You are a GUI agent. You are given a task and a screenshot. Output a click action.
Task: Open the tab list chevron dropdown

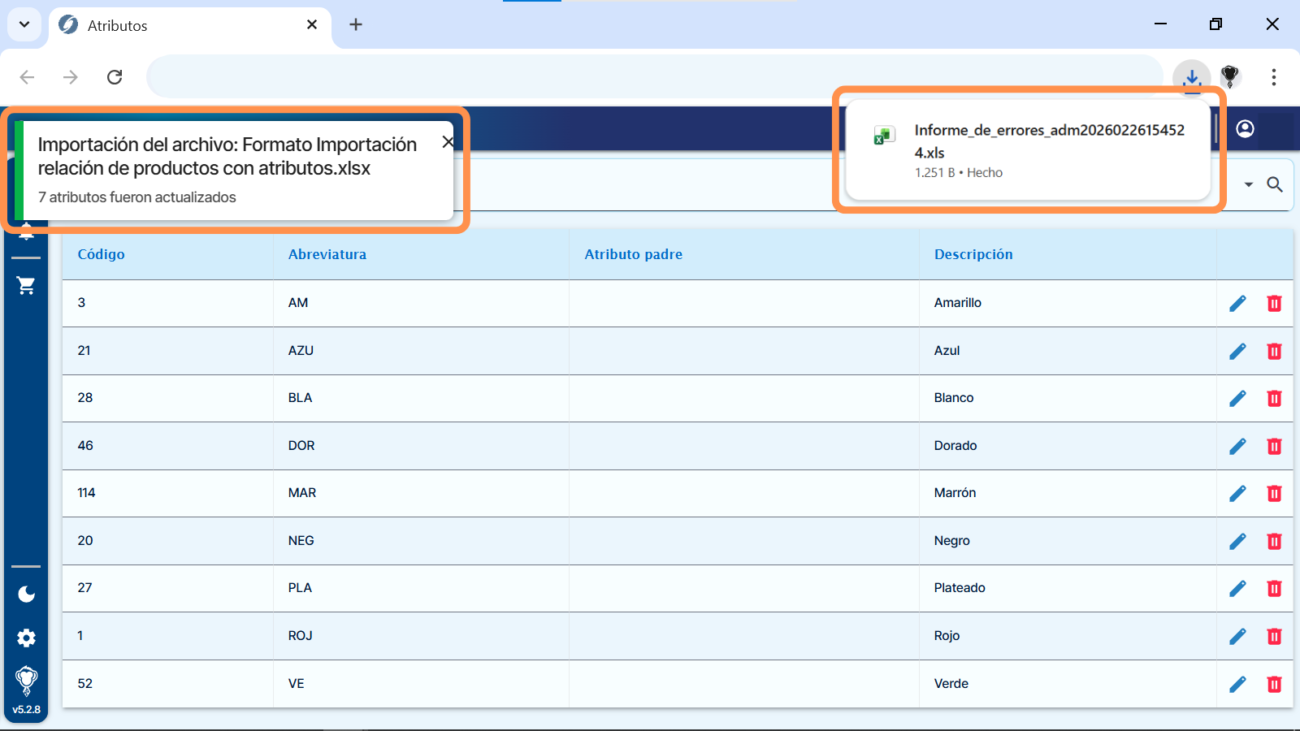coord(24,25)
